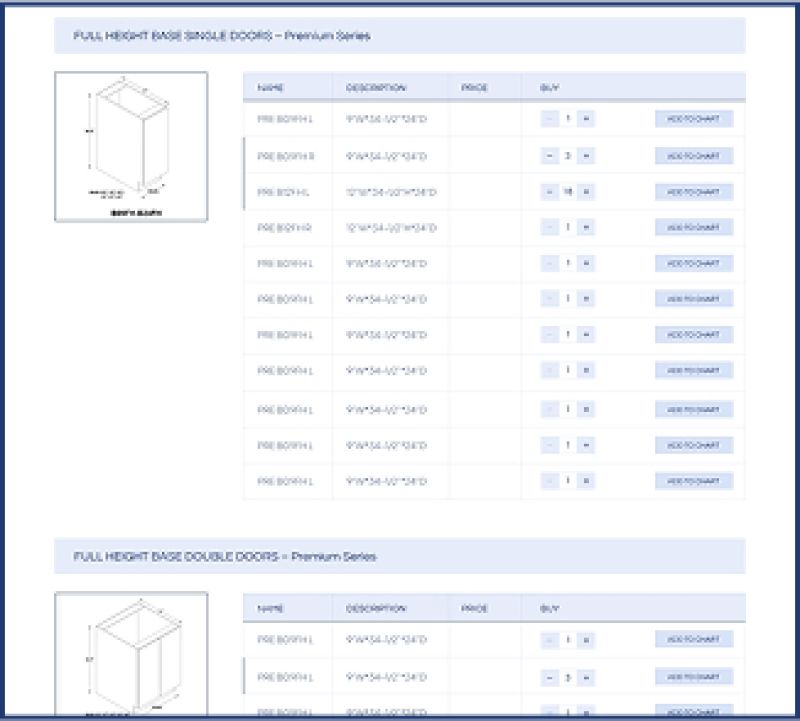Image resolution: width=800 pixels, height=721 pixels.
Task: Add PRE B12FH L to chart
Action: 693,192
